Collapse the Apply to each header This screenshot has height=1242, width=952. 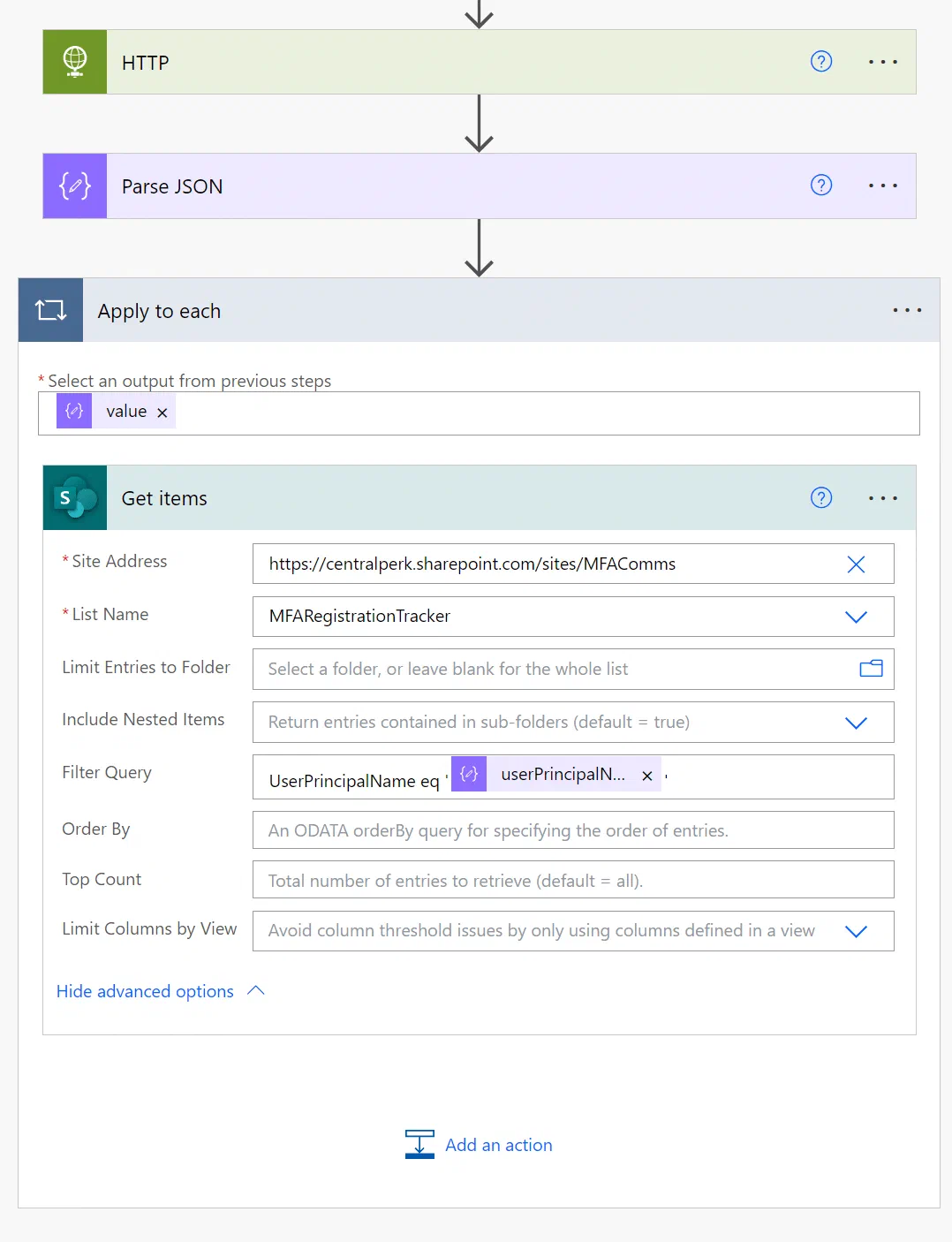tap(480, 310)
